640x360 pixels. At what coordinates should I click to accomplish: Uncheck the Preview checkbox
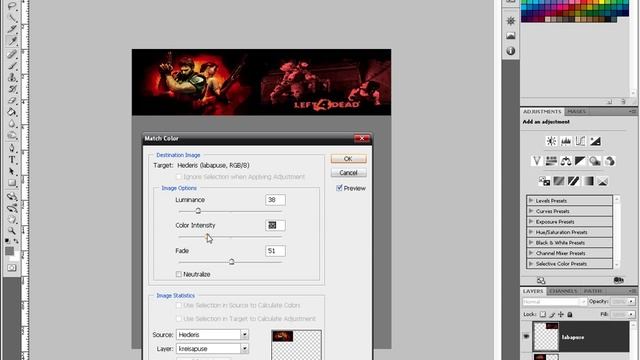(x=339, y=188)
